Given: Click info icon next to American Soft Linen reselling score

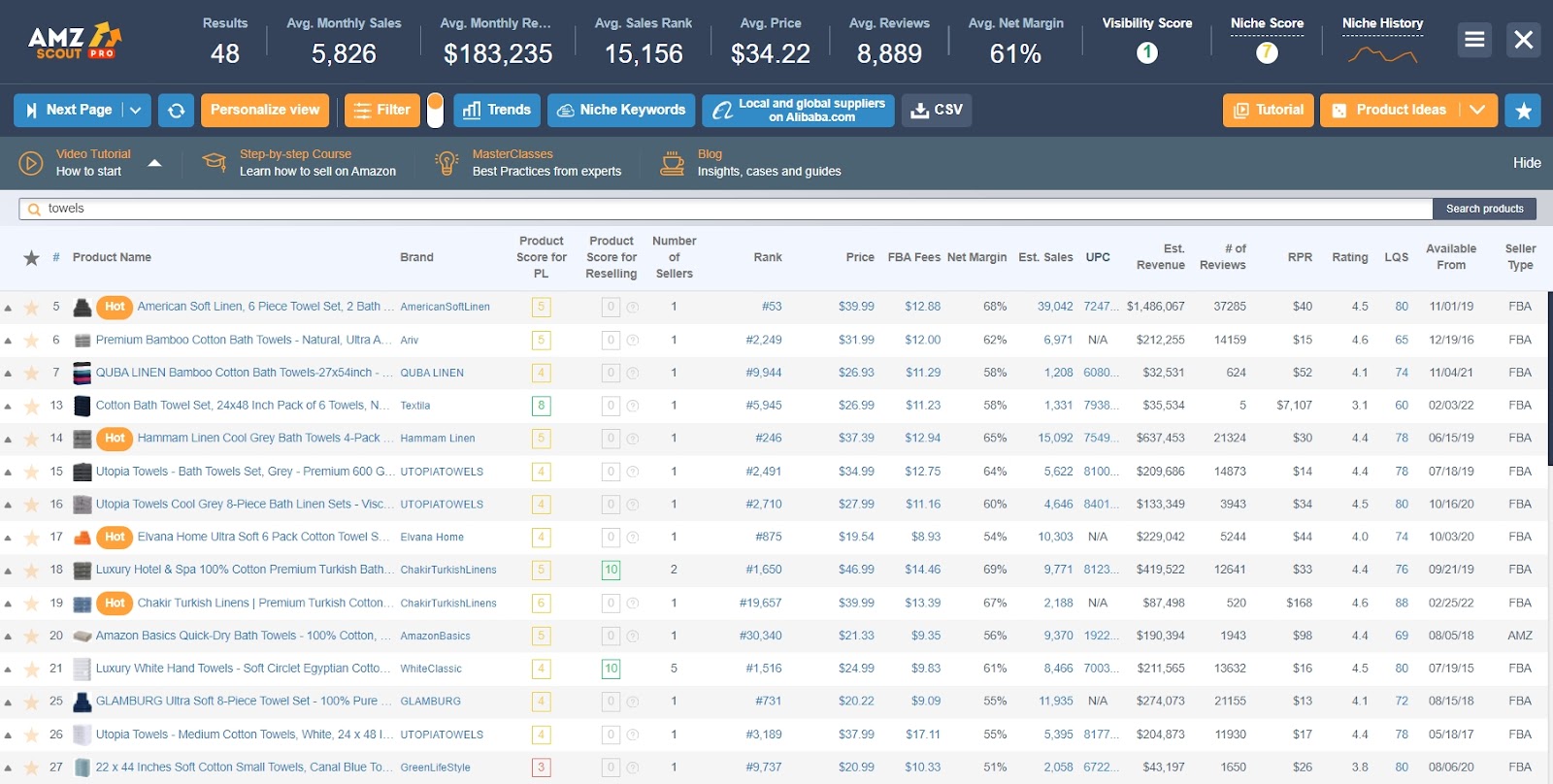Looking at the screenshot, I should pos(633,308).
